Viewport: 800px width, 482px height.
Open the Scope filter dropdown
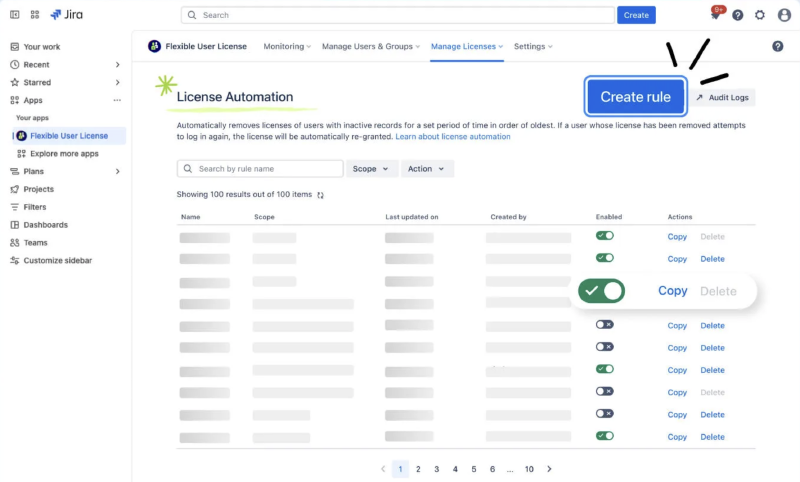370,169
